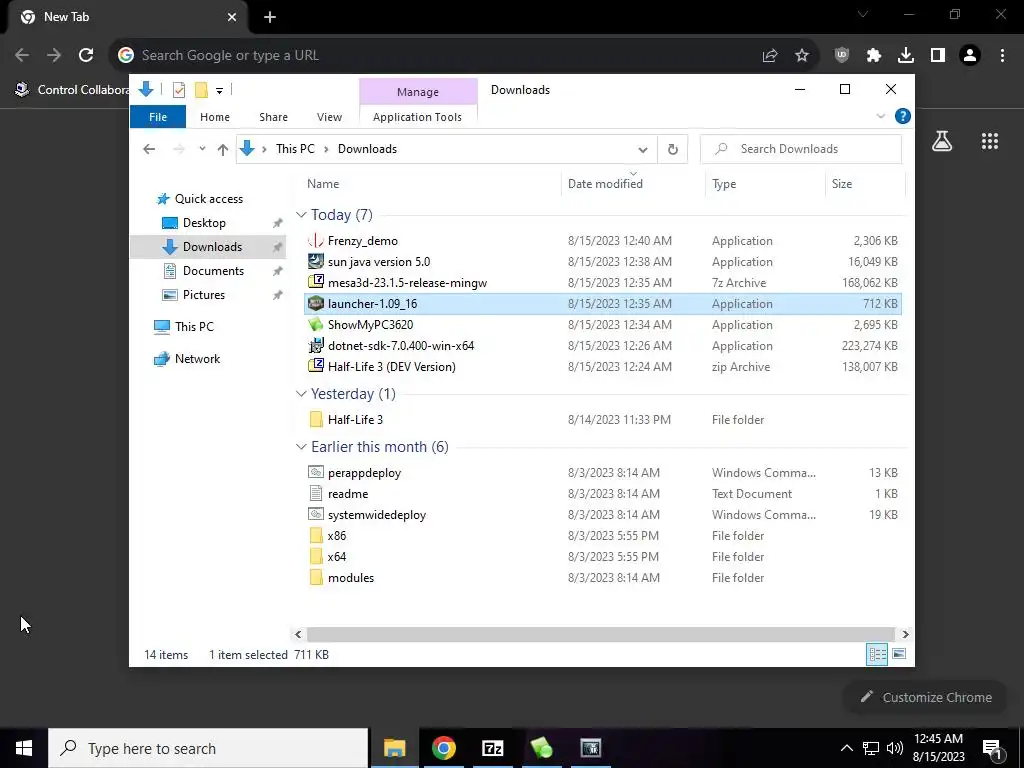This screenshot has width=1024, height=768.
Task: Collapse the Yesterday (1) group
Action: (x=301, y=394)
